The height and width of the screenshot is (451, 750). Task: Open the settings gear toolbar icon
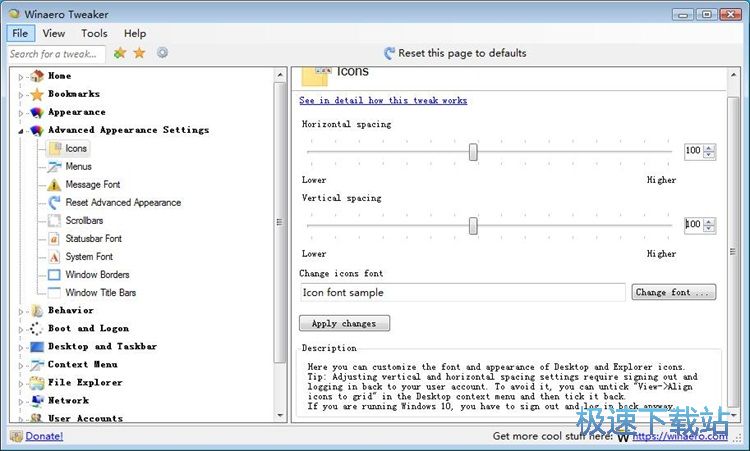coord(163,53)
